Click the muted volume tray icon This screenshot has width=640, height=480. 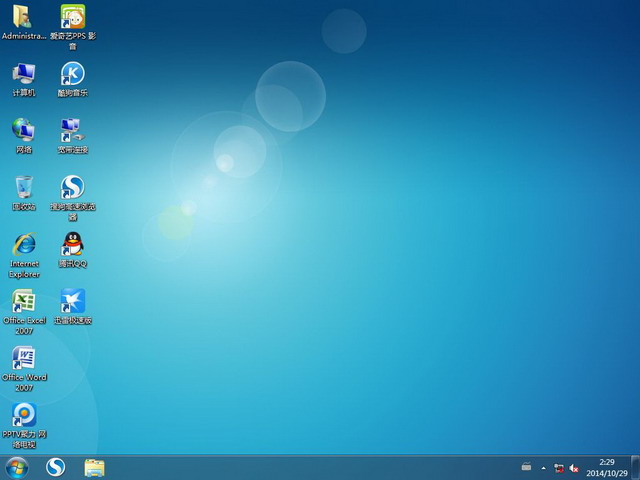574,468
